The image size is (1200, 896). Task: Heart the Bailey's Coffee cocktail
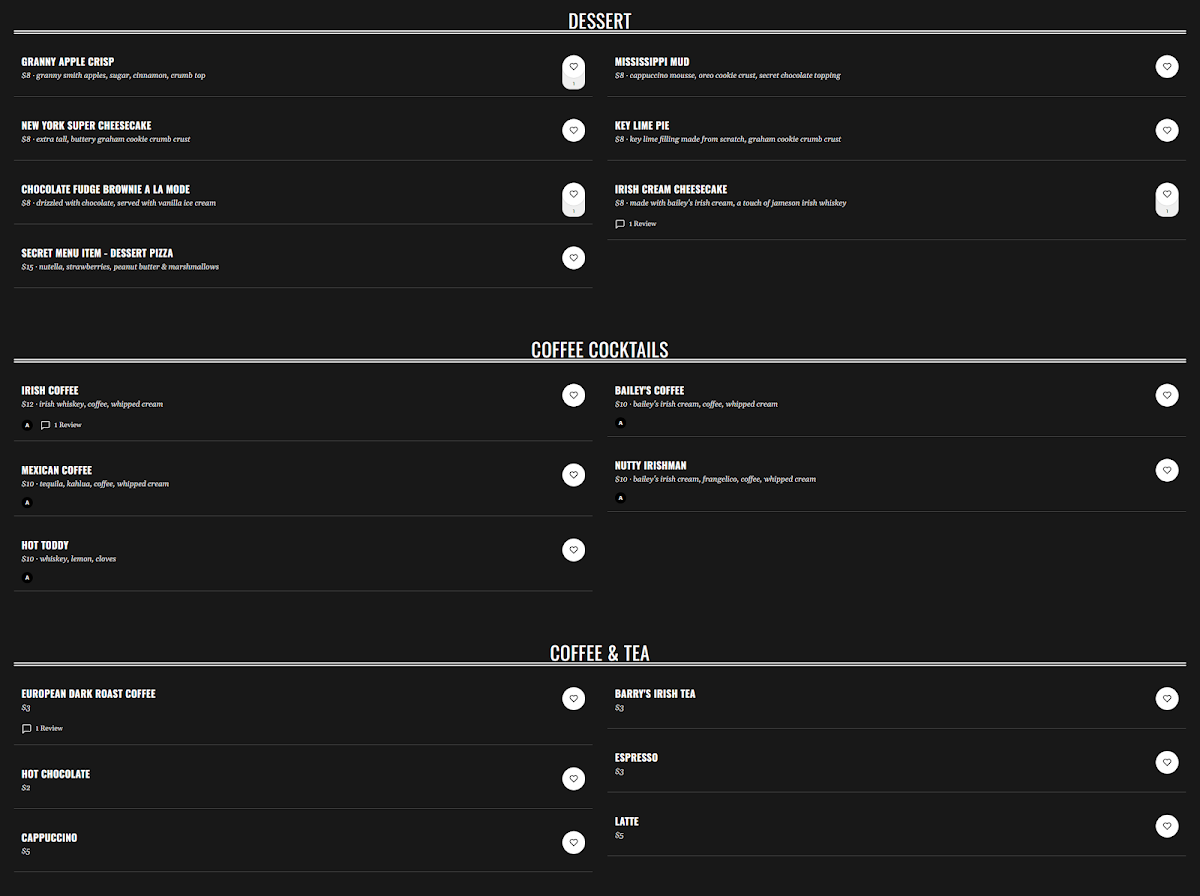1167,395
